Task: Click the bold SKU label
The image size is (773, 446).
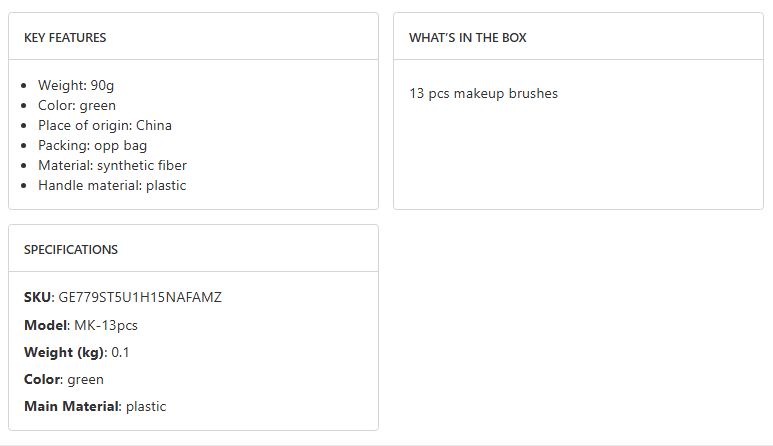Action: click(x=37, y=298)
